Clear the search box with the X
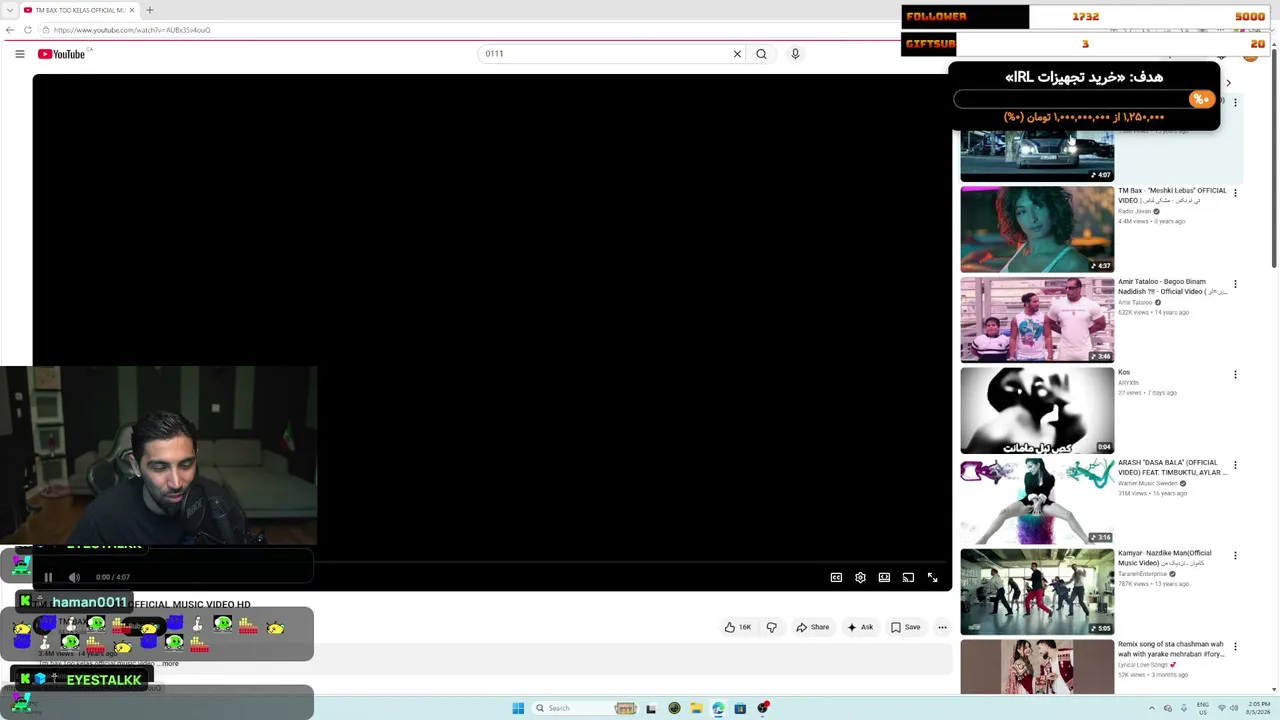 737,54
